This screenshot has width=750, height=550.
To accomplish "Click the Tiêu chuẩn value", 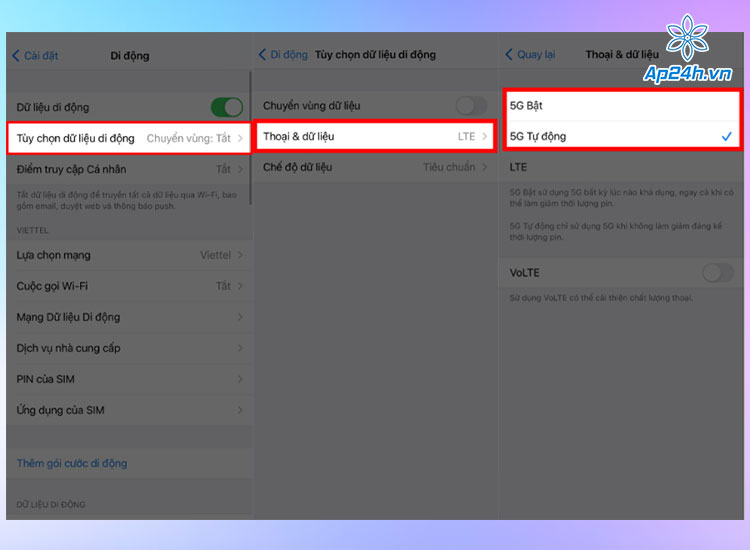I will (449, 167).
